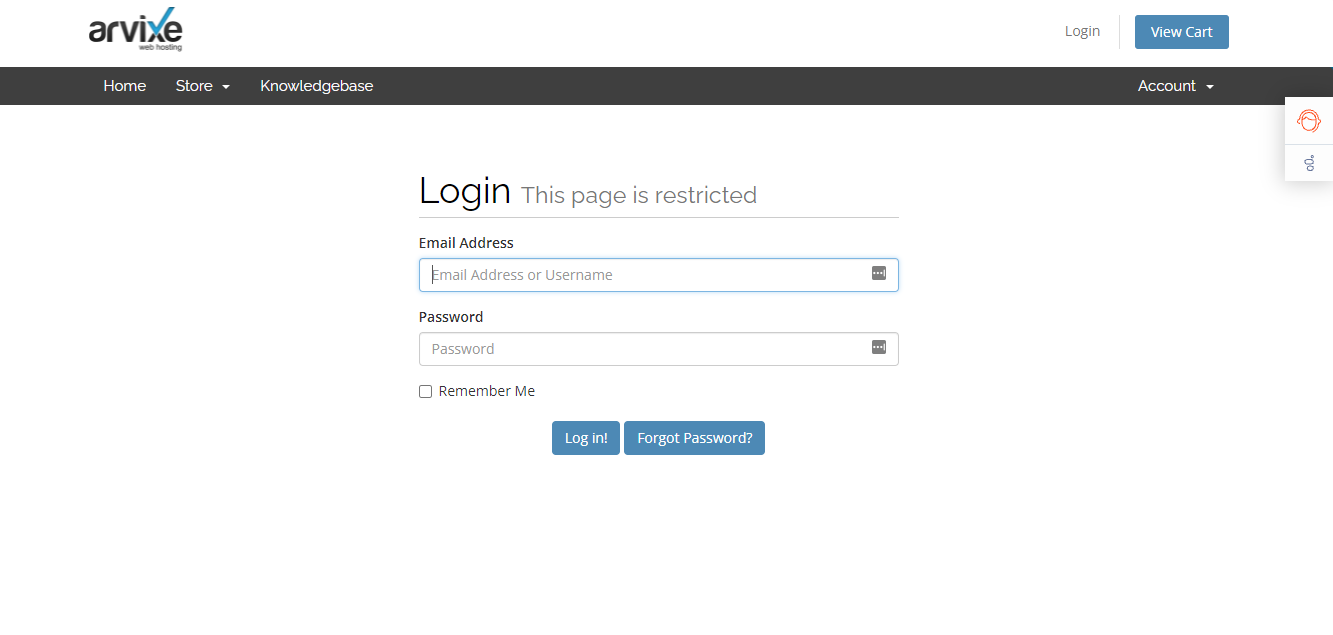Click the Arvixe web hosting logo

coord(136,30)
